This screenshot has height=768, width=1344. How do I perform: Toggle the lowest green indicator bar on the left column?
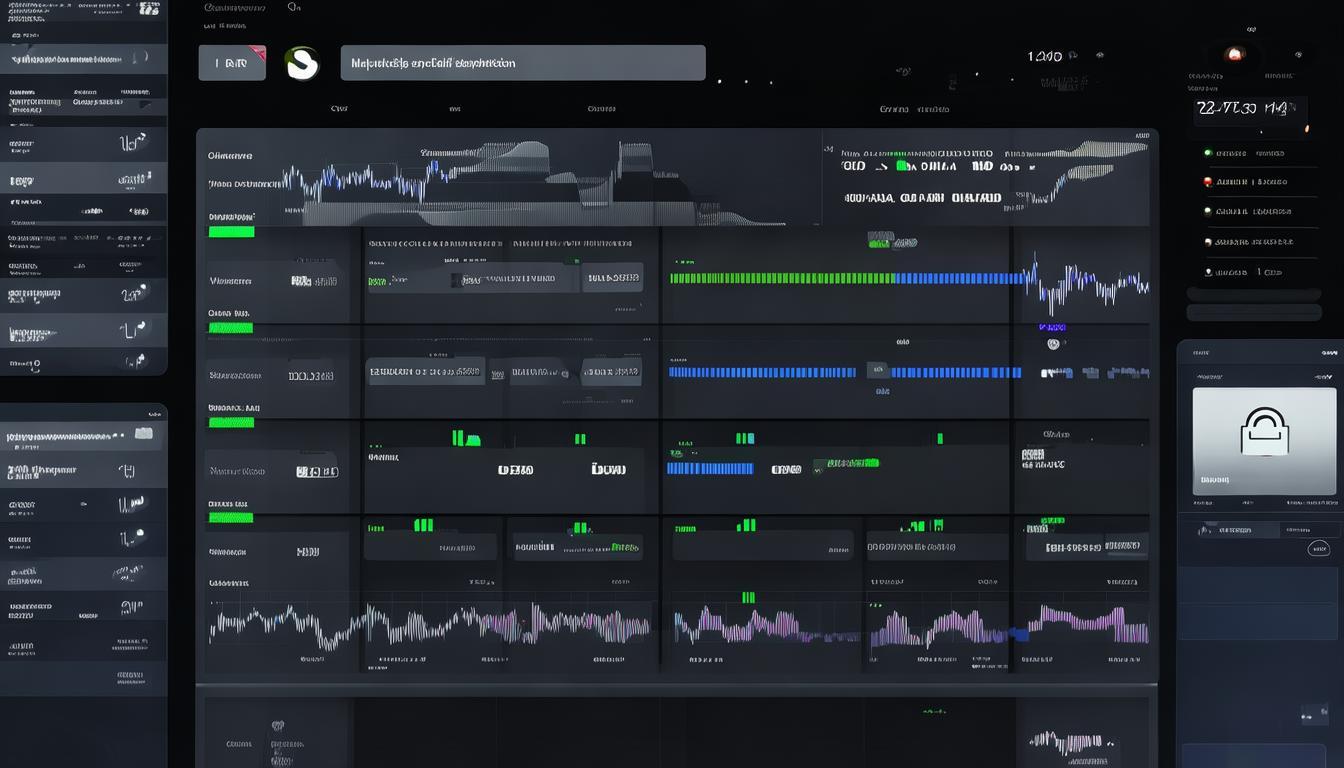point(231,517)
